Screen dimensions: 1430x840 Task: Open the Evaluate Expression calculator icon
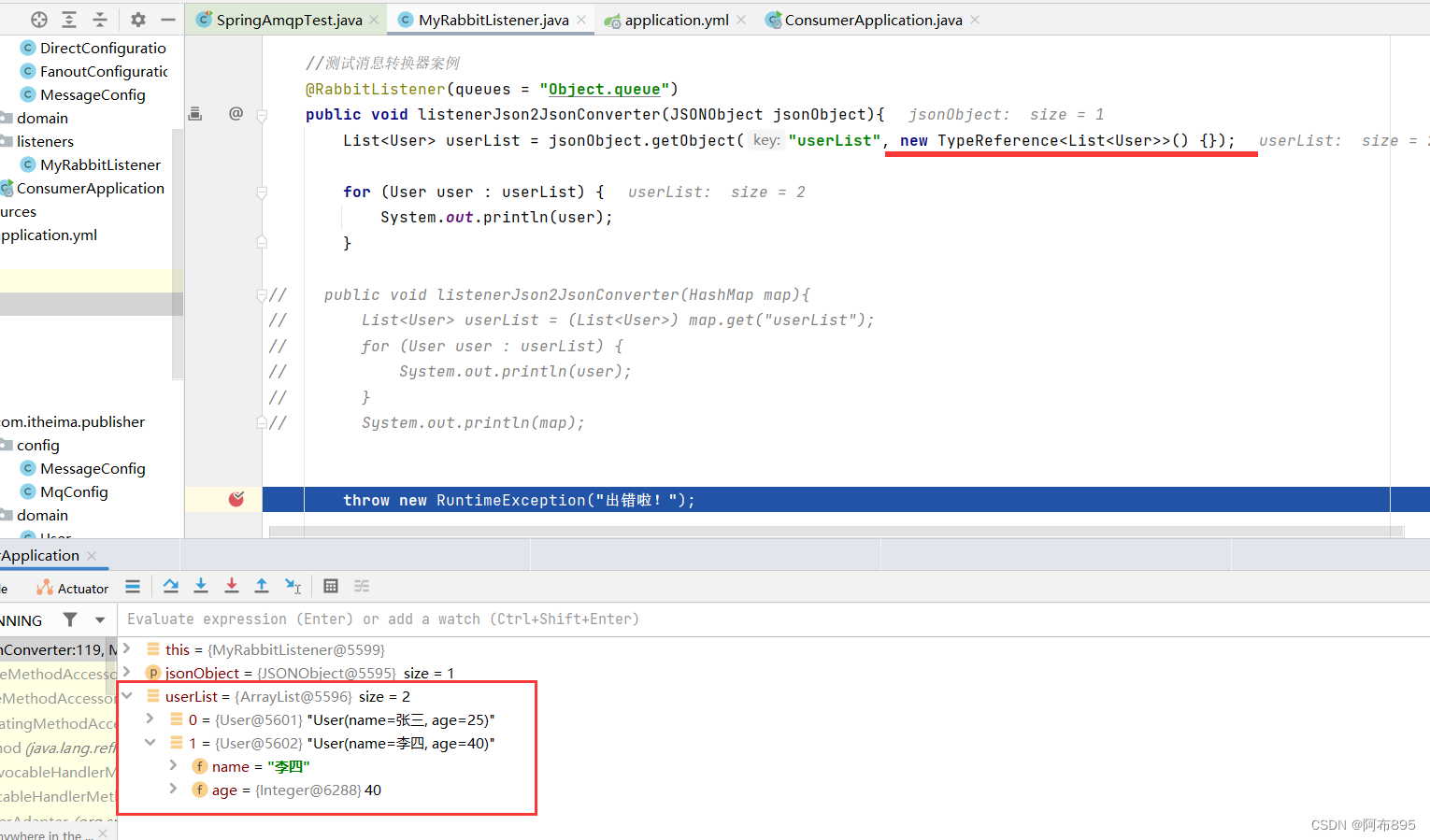[330, 586]
